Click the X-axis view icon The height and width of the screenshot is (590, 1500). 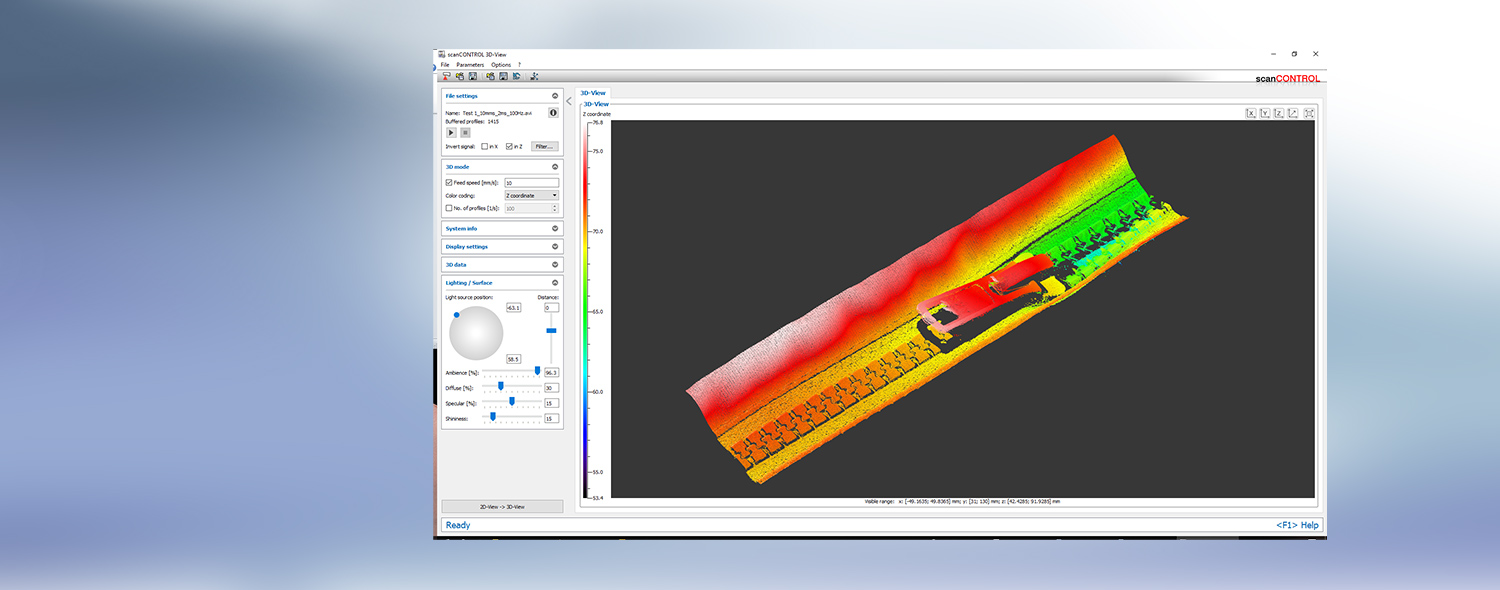click(x=1250, y=113)
